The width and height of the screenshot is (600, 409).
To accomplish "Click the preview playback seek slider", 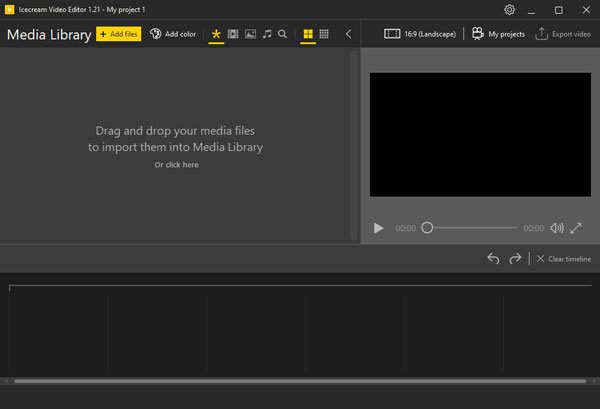I will coord(470,228).
